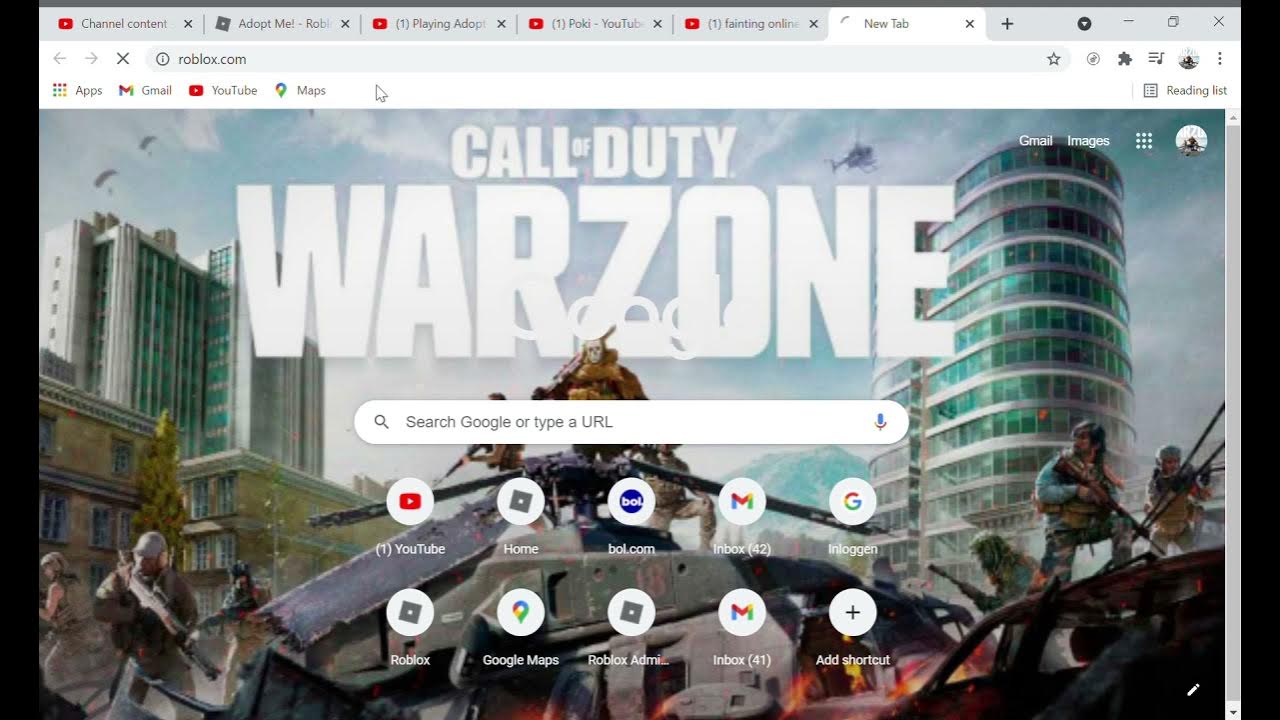This screenshot has width=1280, height=720.
Task: Open the YouTube bookmark in bookmarks bar
Action: [223, 90]
